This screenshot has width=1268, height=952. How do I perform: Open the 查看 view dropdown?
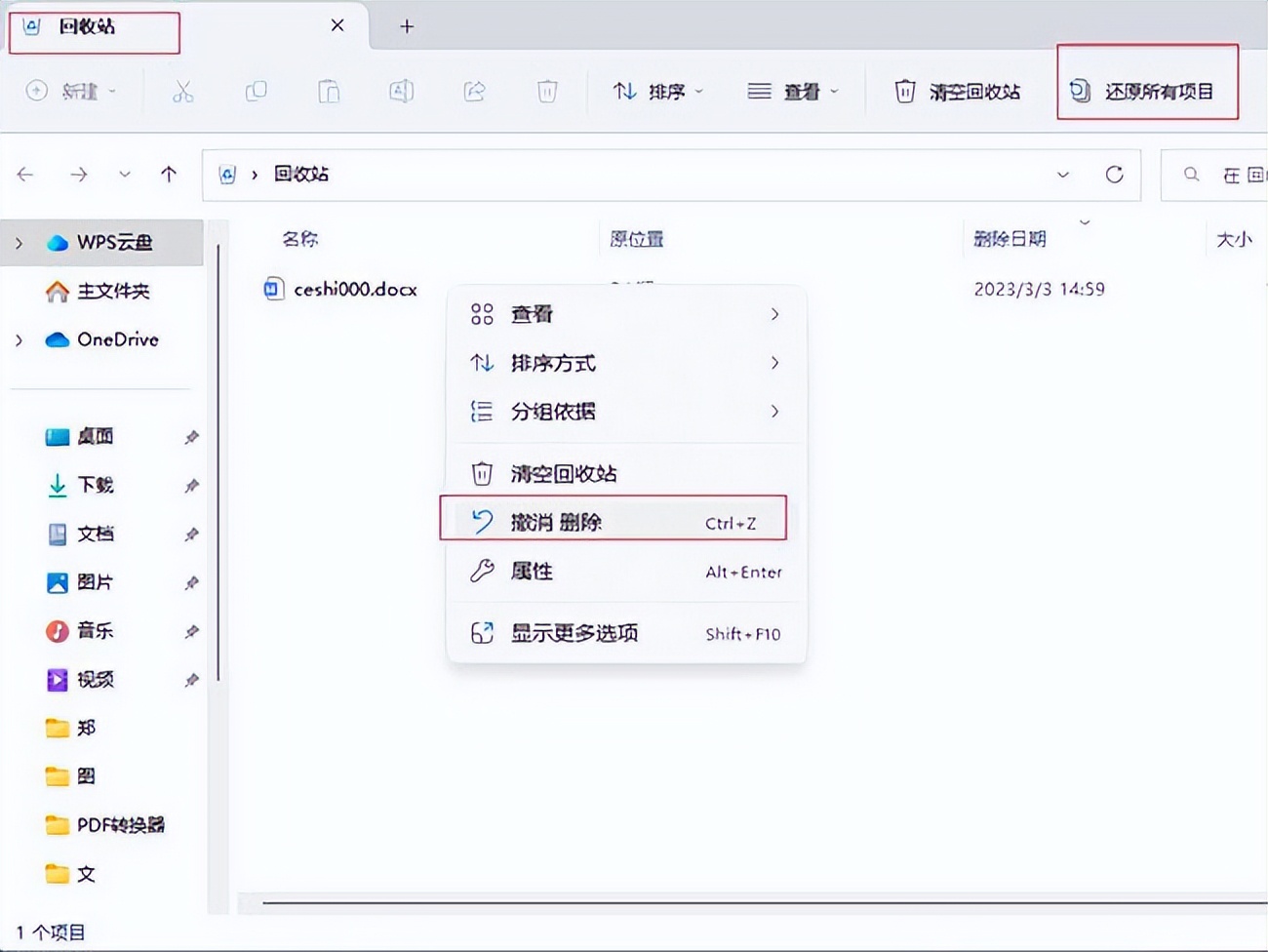point(792,91)
